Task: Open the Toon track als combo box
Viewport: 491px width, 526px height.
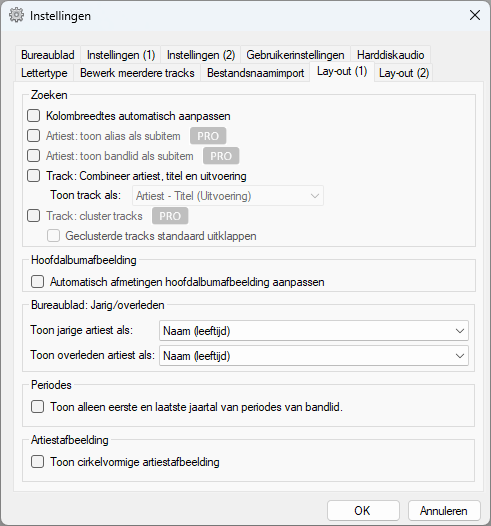Action: pyautogui.click(x=228, y=196)
